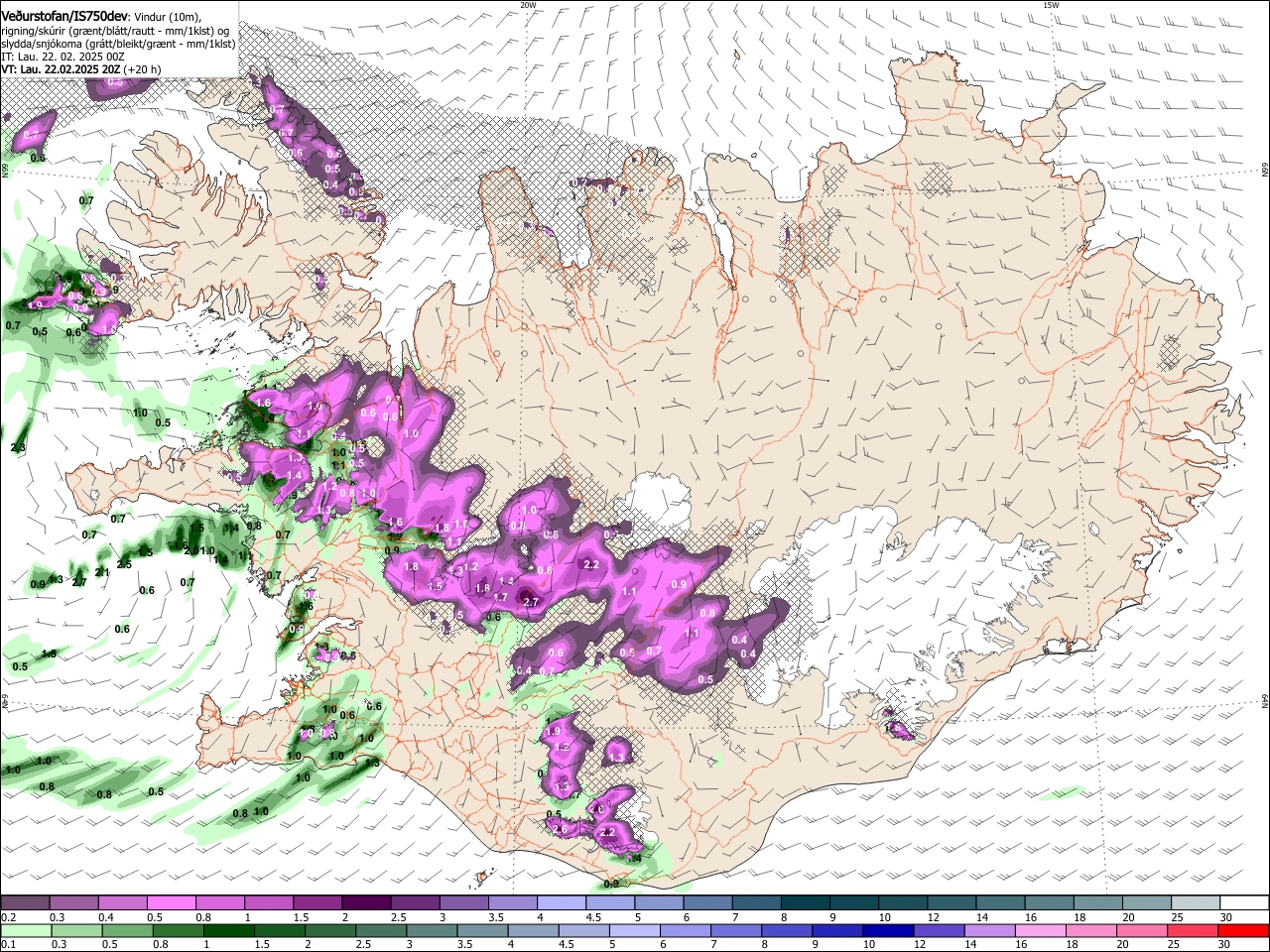
Task: Click the 64N latitude label on right edge
Action: (1265, 701)
